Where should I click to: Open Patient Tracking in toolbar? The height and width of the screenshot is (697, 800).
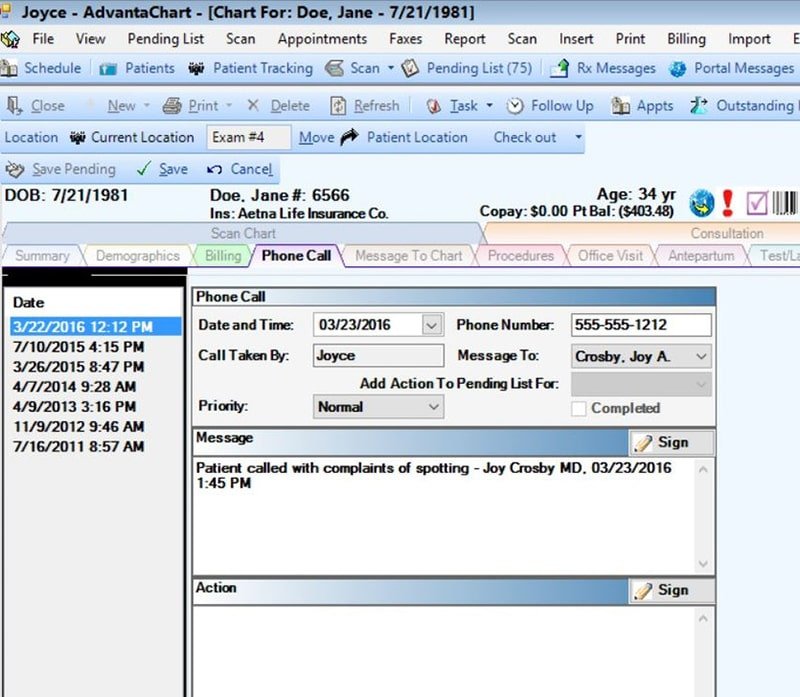250,68
